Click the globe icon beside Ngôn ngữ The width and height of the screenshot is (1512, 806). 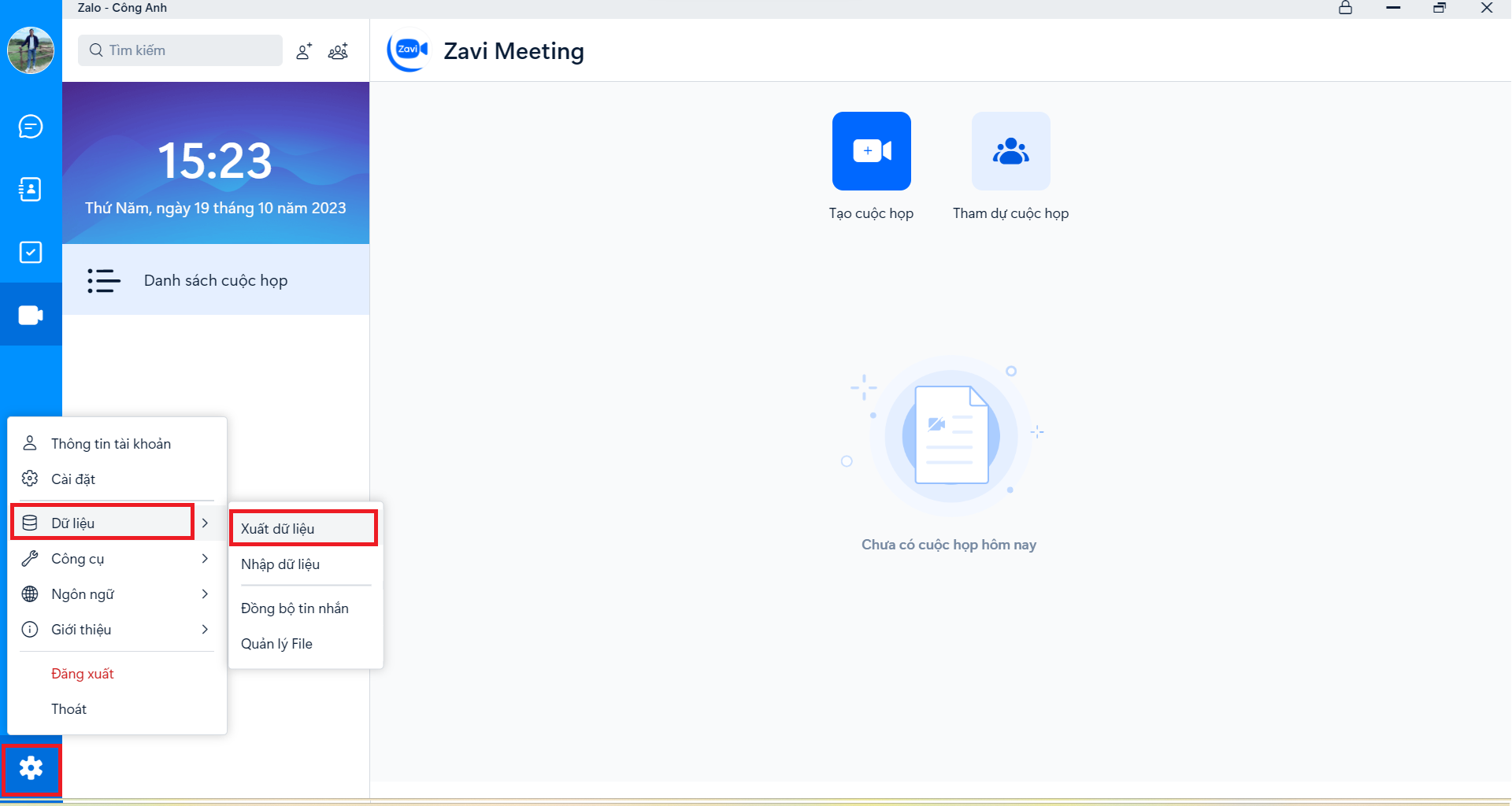click(x=30, y=594)
